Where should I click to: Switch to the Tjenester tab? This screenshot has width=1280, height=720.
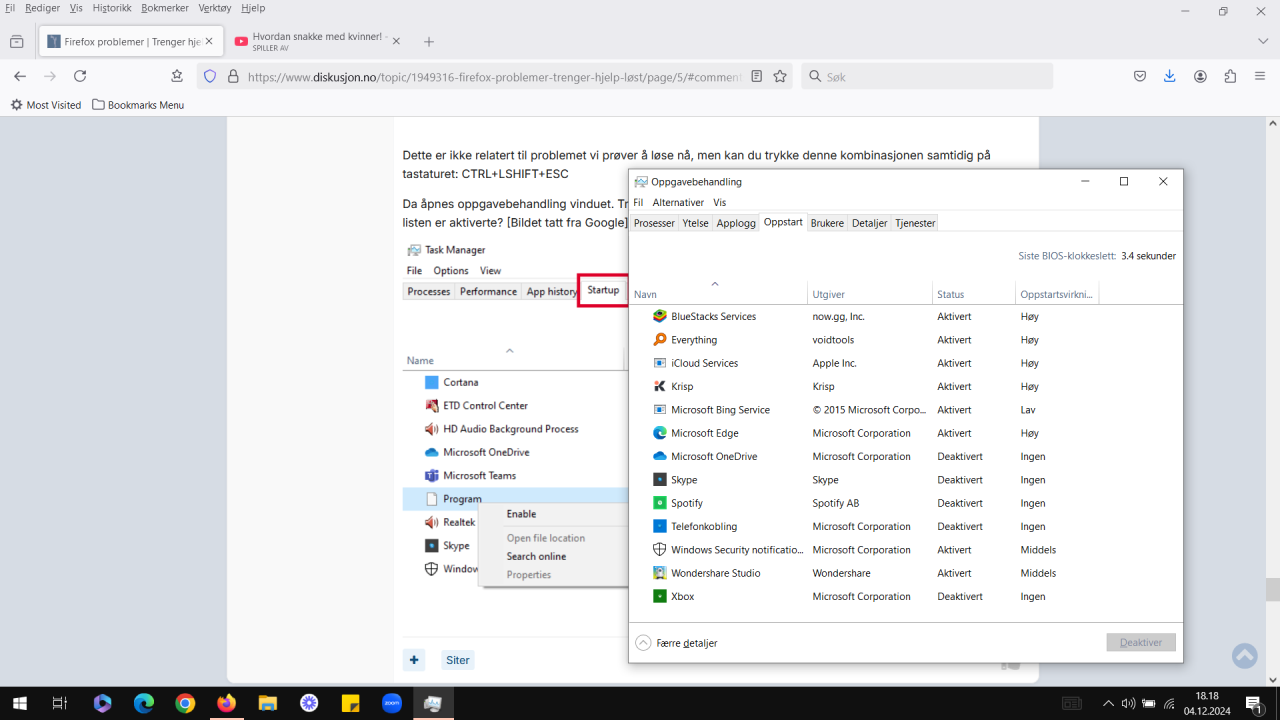915,223
